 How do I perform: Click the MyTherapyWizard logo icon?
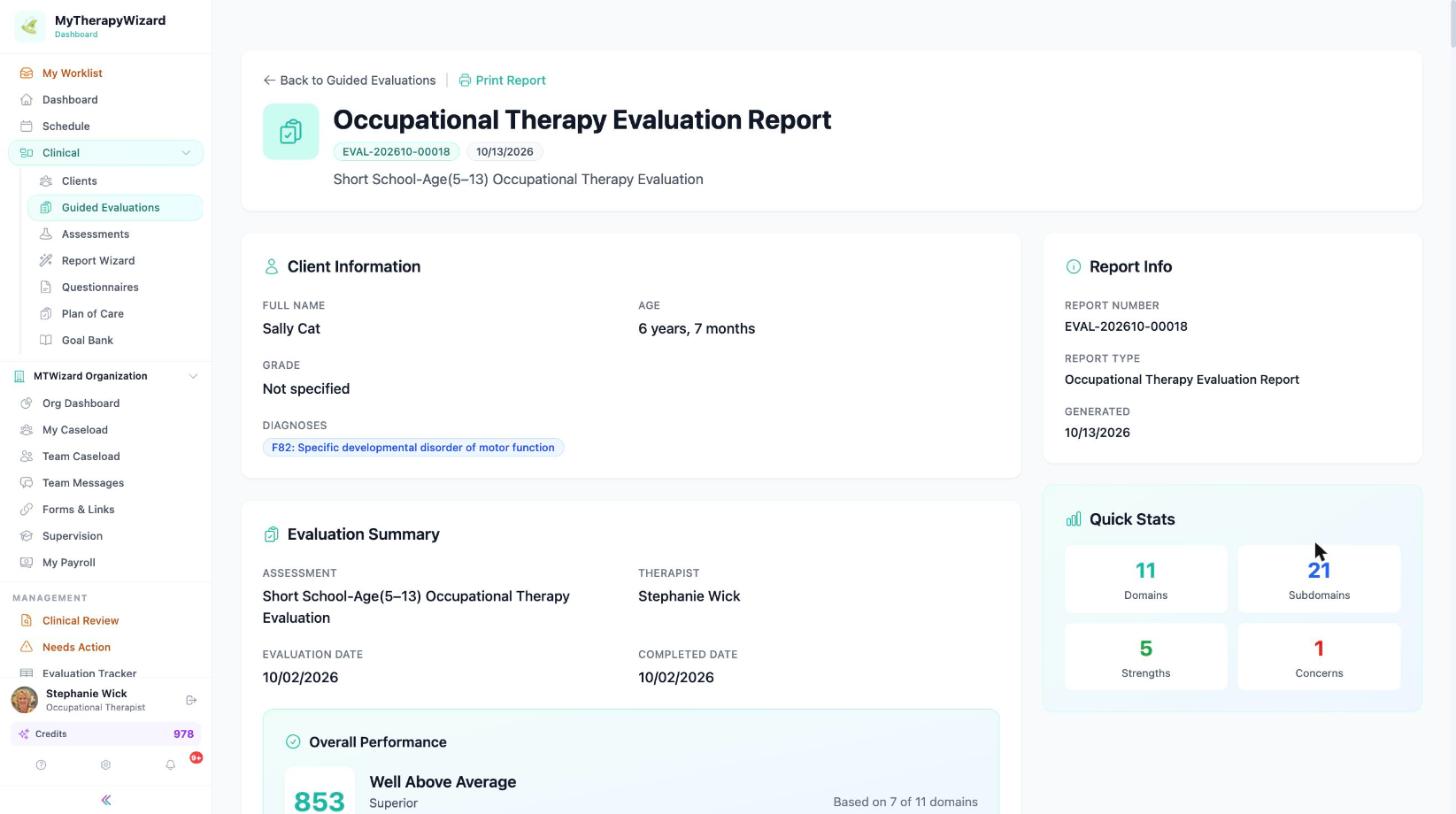coord(29,26)
